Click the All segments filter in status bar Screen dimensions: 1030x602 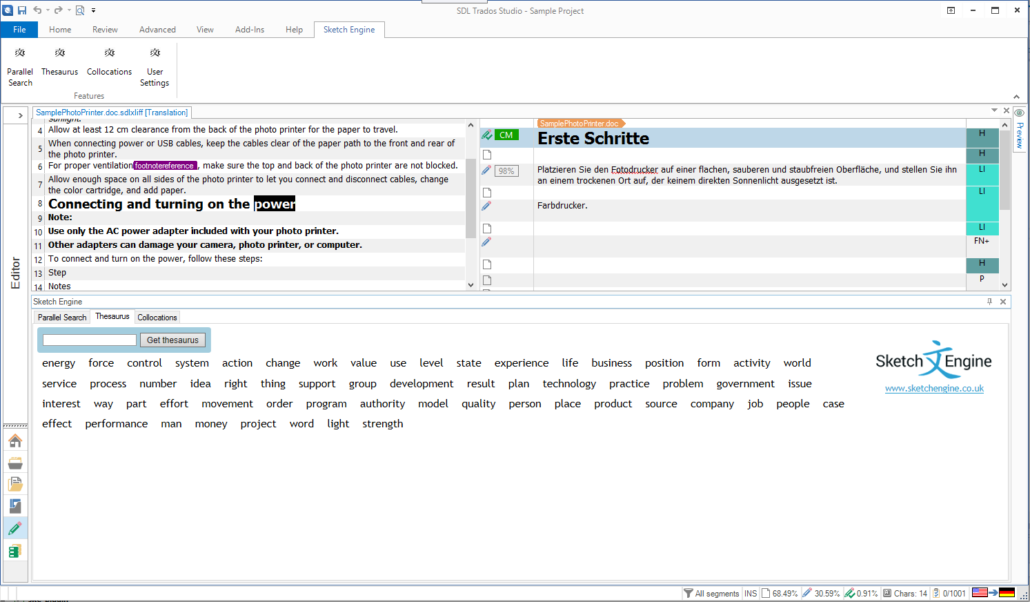[711, 594]
